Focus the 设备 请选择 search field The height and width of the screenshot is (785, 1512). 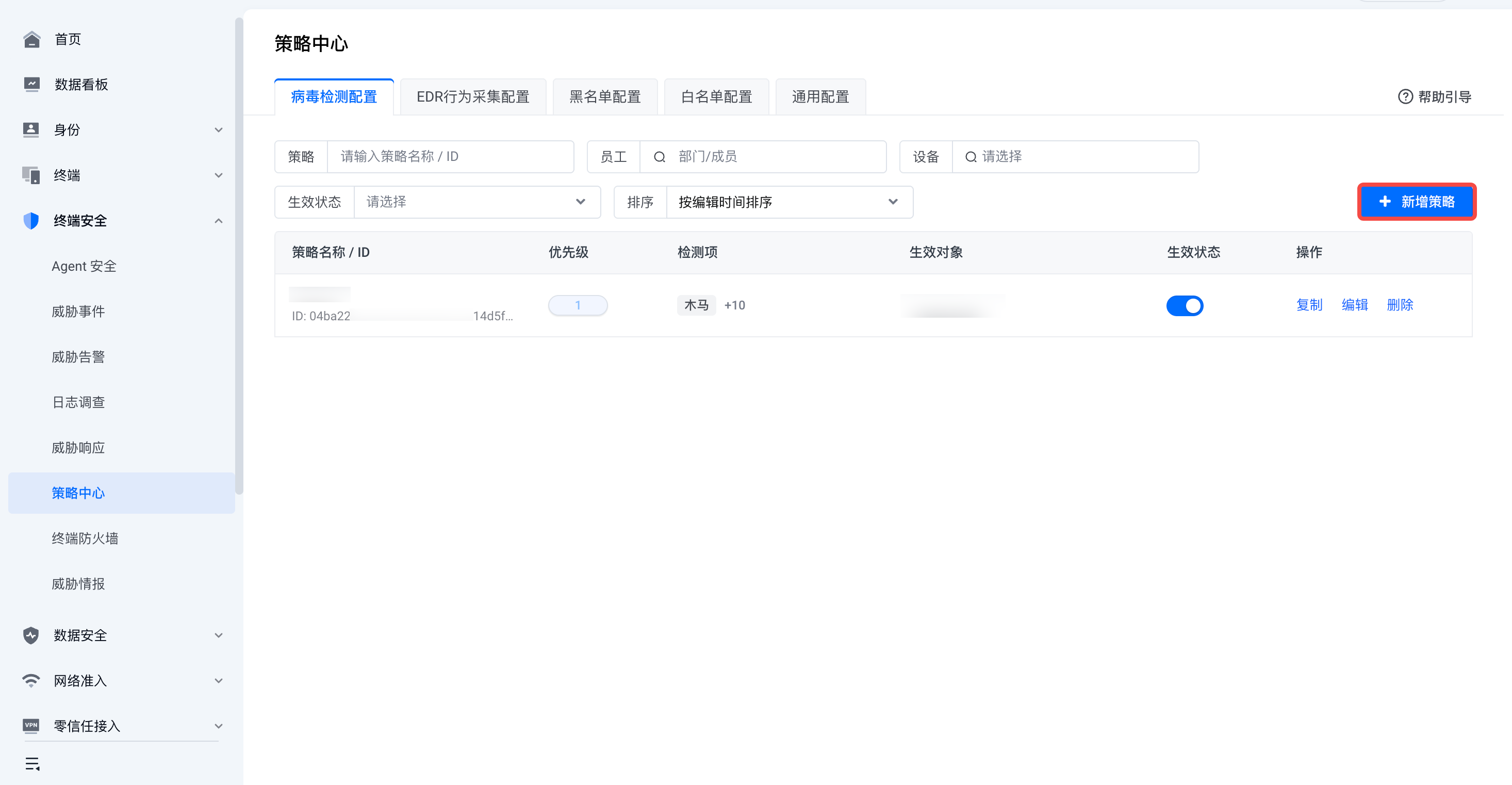click(x=1075, y=157)
